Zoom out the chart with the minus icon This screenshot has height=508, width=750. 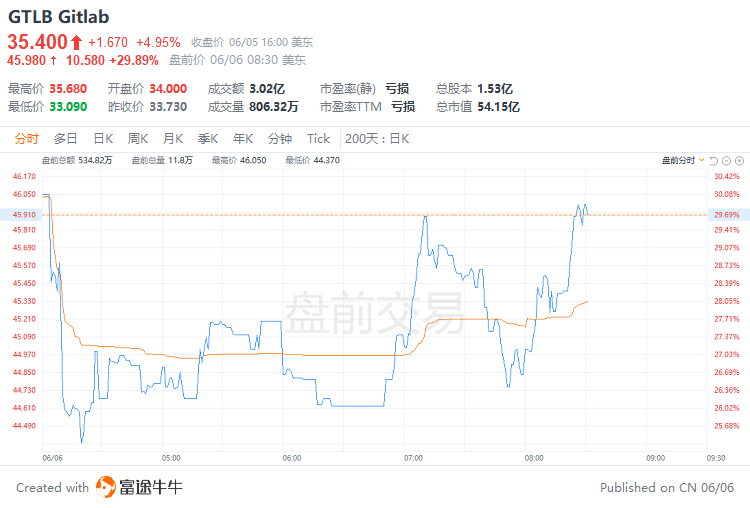pyautogui.click(x=726, y=161)
